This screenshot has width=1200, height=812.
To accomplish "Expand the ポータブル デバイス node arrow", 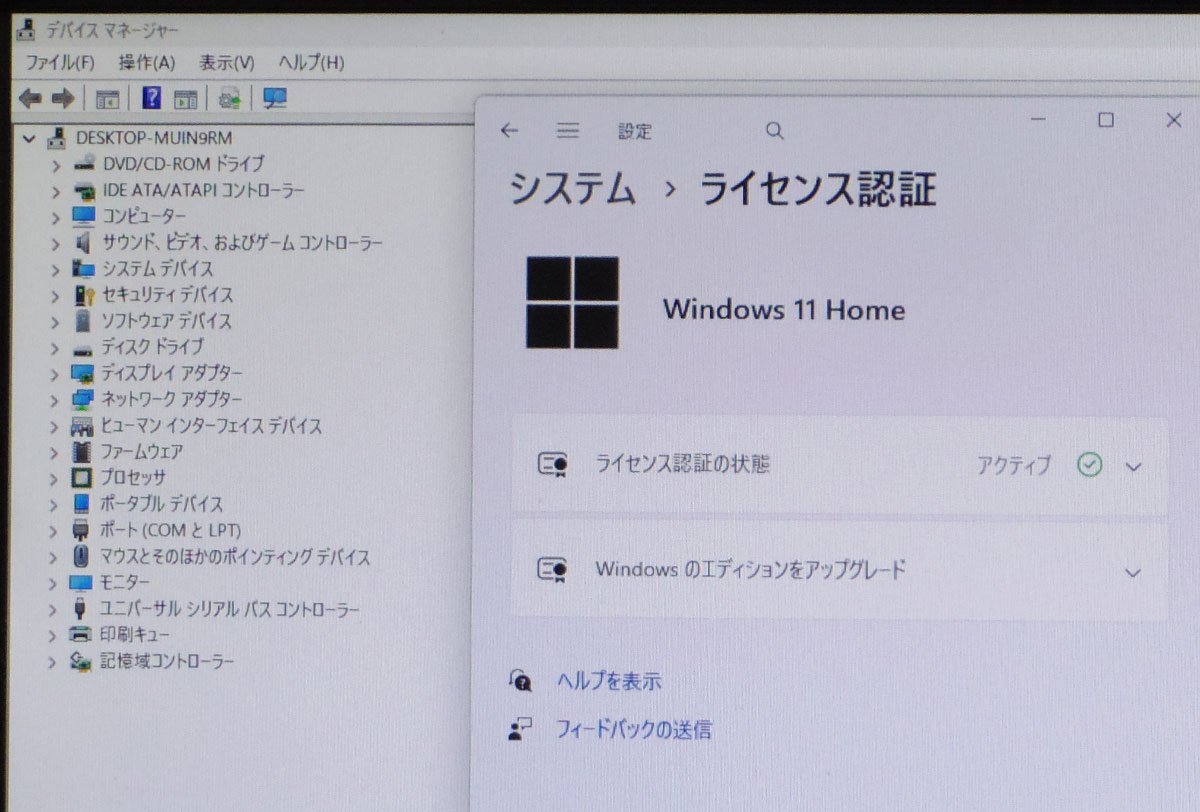I will (56, 504).
